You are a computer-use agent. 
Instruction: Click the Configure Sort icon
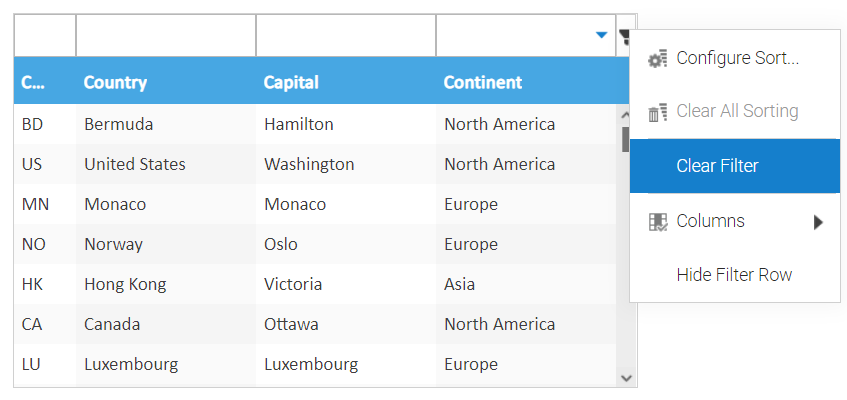pyautogui.click(x=657, y=59)
